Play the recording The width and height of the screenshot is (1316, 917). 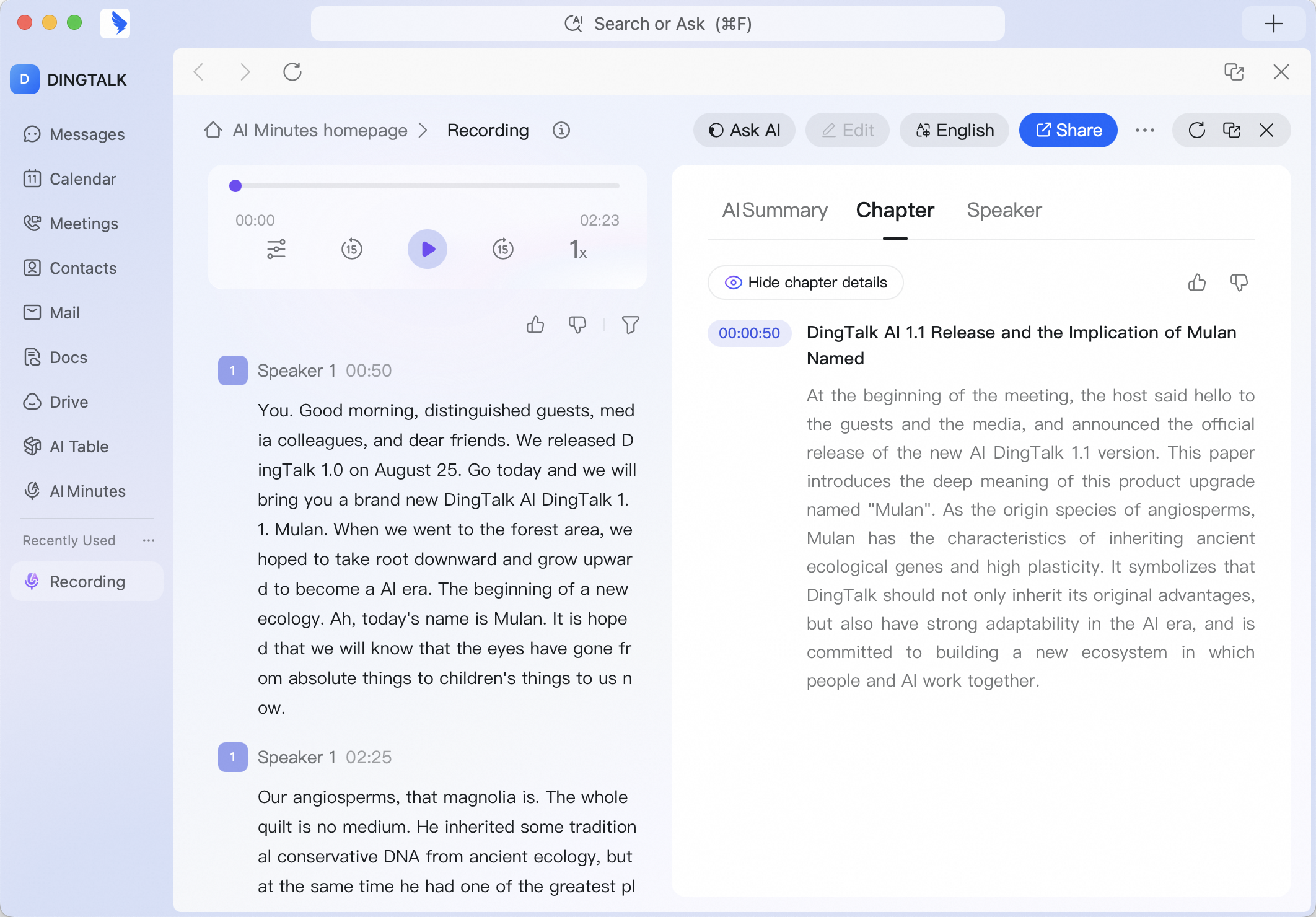pos(428,249)
